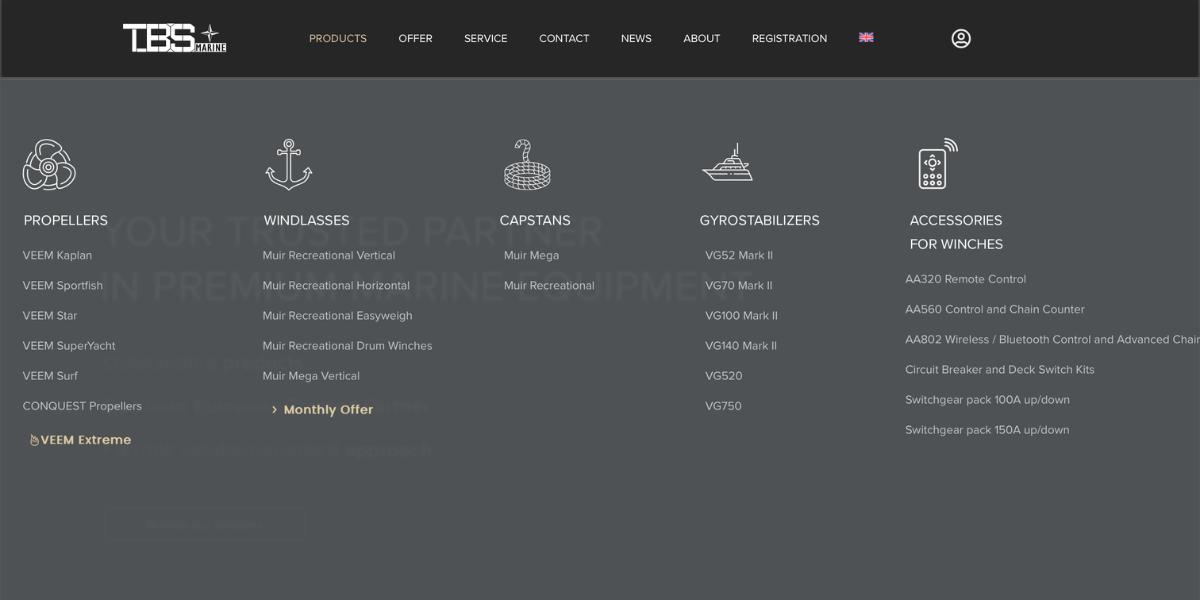Open the NEWS section
1200x600 pixels.
(x=636, y=38)
